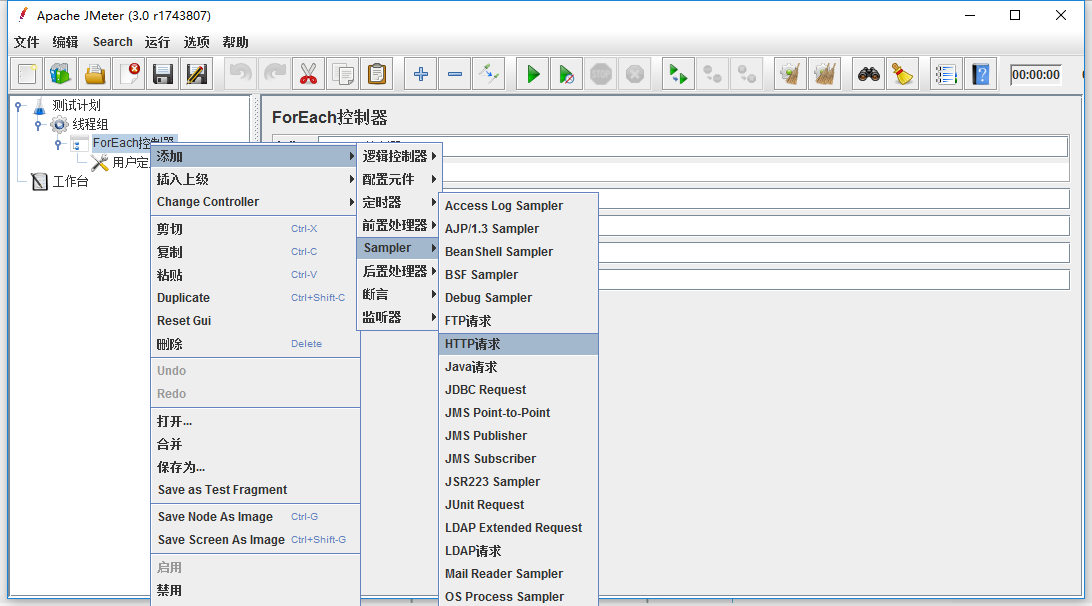This screenshot has width=1092, height=606.
Task: Select the 测试计划 tree node
Action: pos(77,105)
